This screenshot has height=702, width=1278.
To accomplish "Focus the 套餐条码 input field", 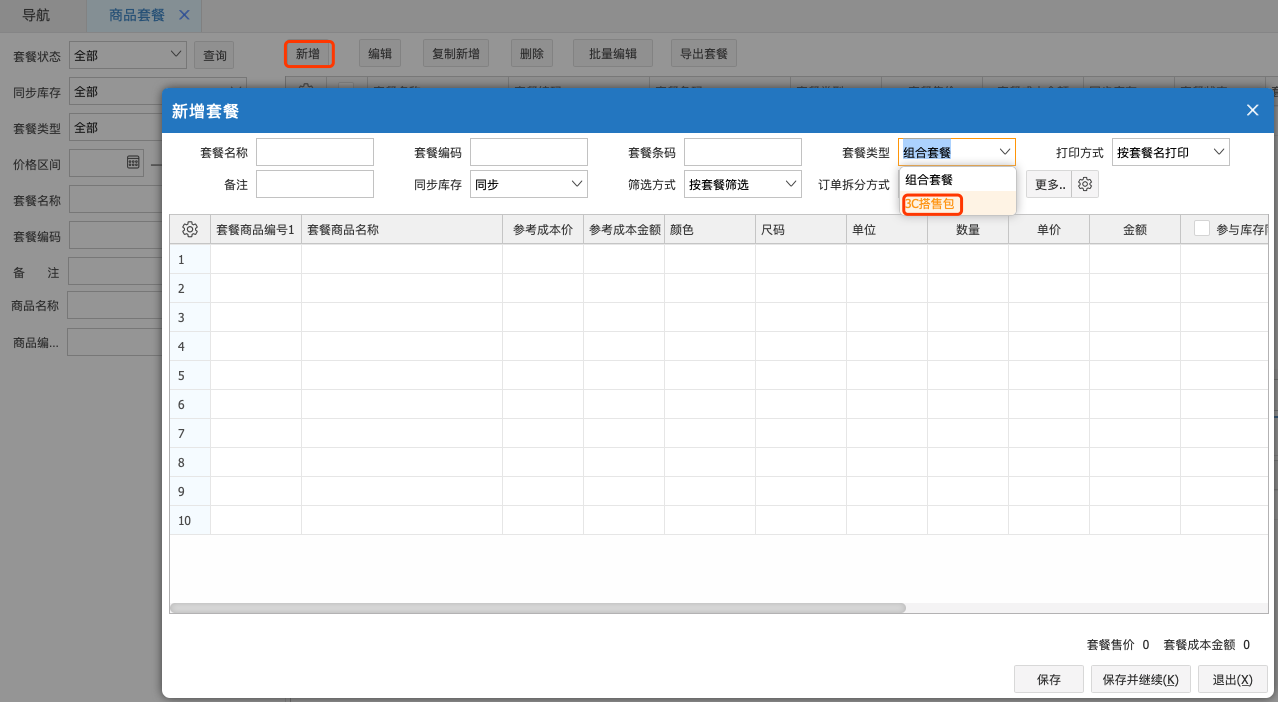I will click(743, 152).
